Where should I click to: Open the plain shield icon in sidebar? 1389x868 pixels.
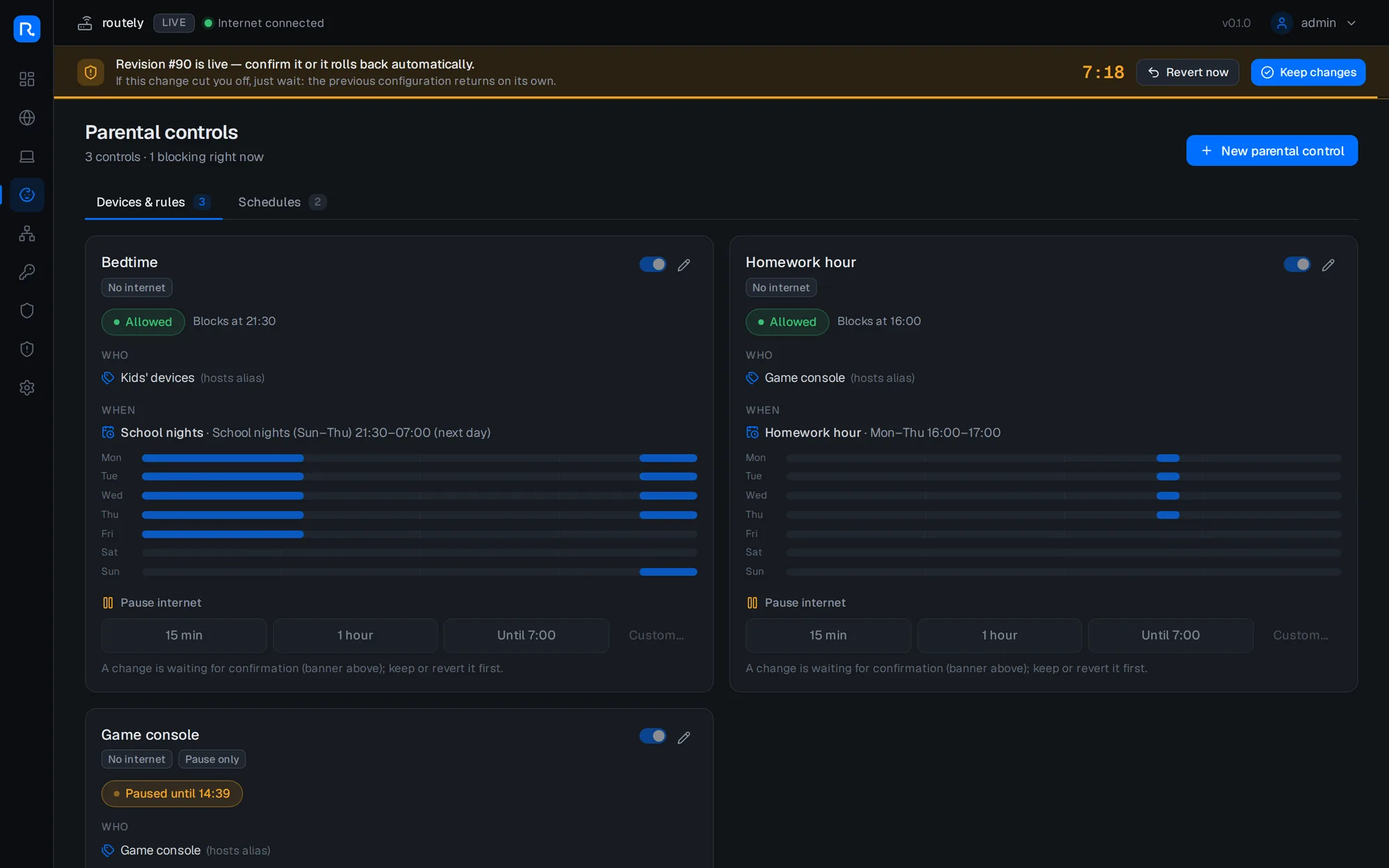(27, 310)
